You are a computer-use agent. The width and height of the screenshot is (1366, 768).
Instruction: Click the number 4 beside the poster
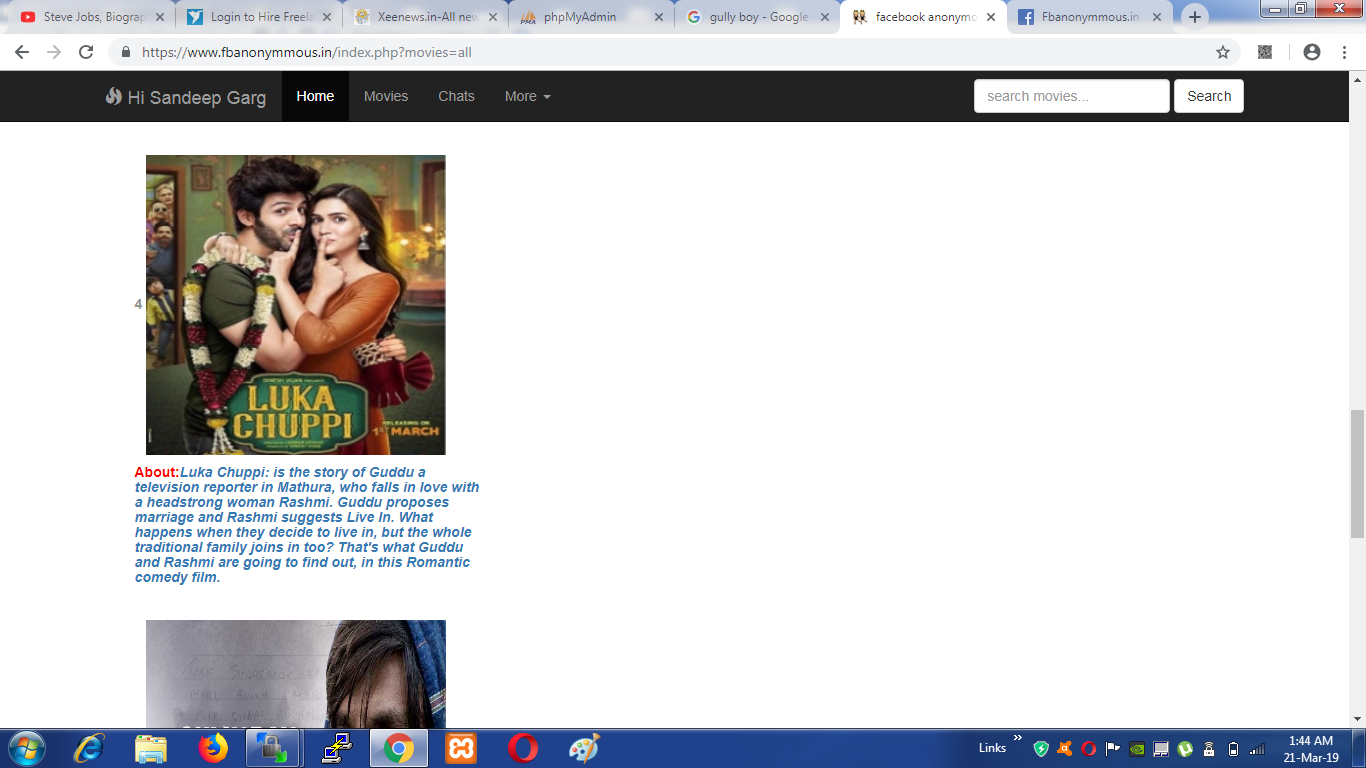click(138, 305)
